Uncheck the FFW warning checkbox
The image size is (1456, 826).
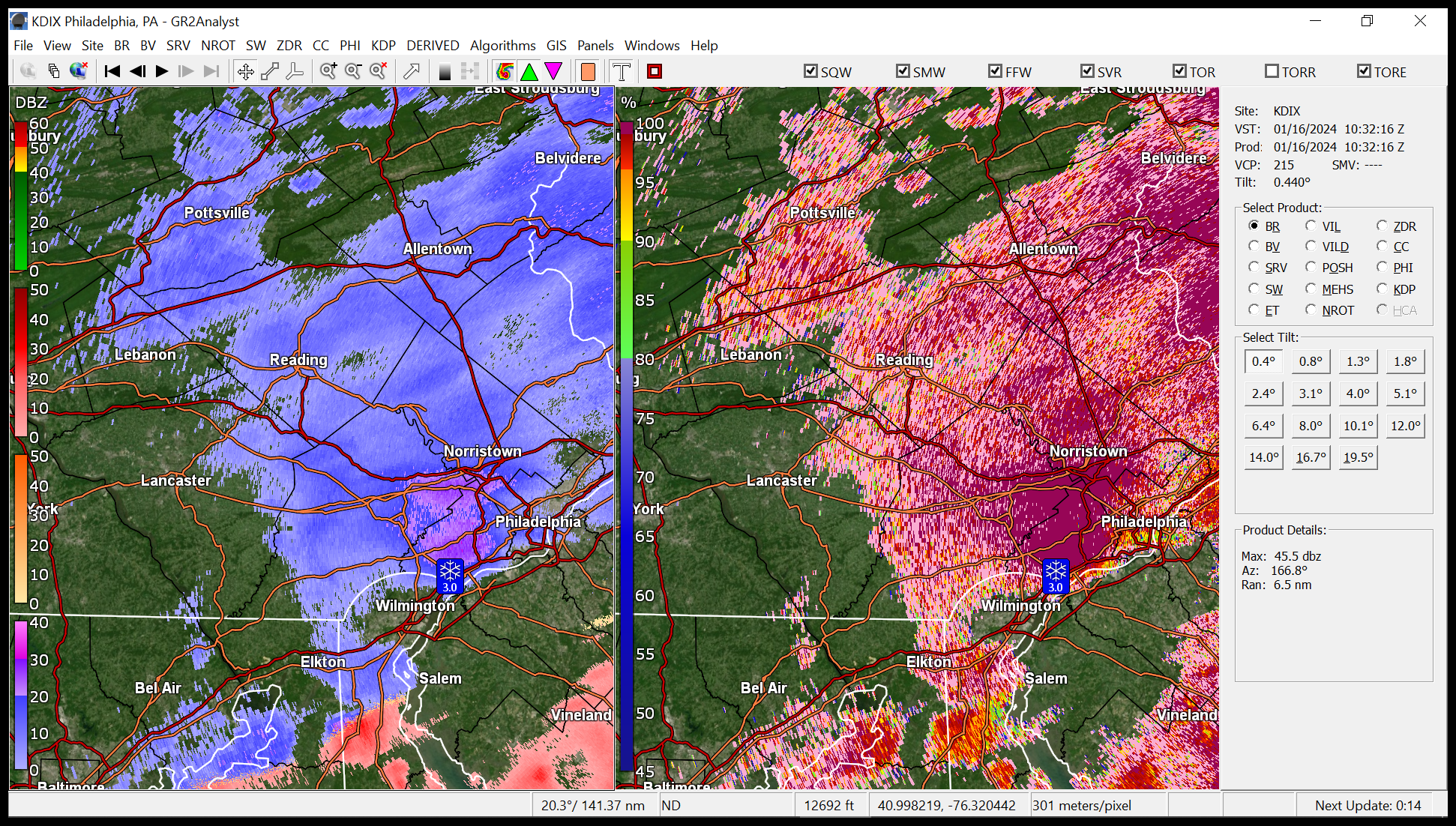click(x=995, y=71)
